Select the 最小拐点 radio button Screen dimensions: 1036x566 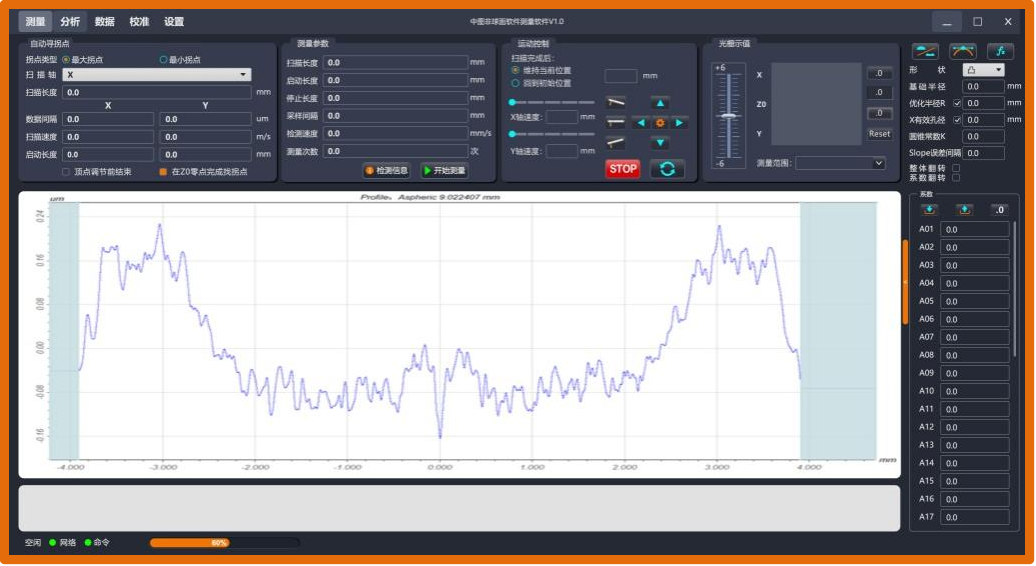pyautogui.click(x=164, y=60)
